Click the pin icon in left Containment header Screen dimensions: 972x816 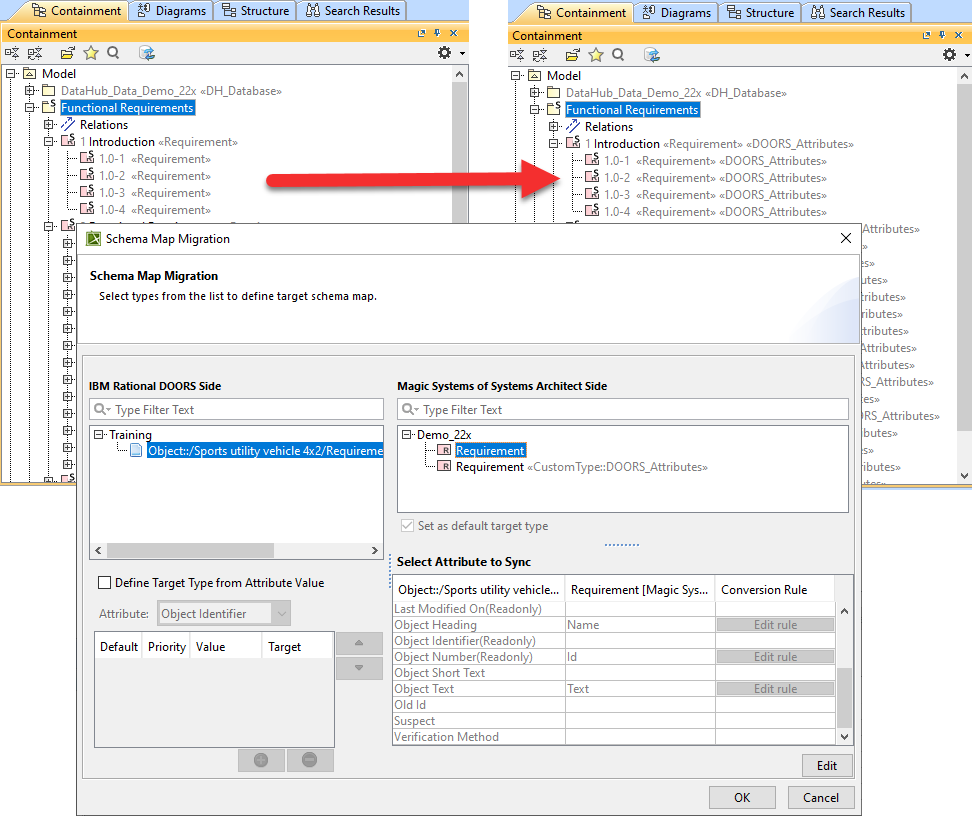pyautogui.click(x=437, y=33)
